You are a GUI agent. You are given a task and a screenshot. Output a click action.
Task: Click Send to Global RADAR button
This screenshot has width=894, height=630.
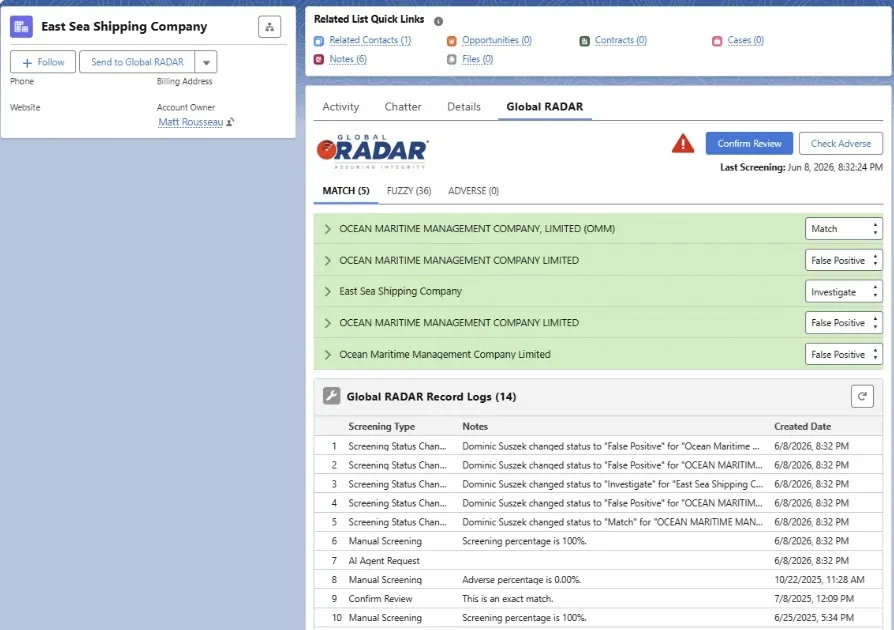click(137, 62)
